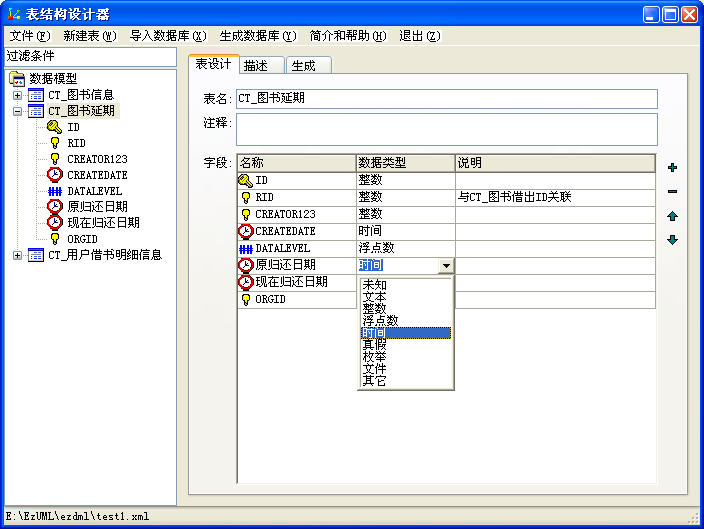Click the key icon beside ID in tree

(x=54, y=127)
